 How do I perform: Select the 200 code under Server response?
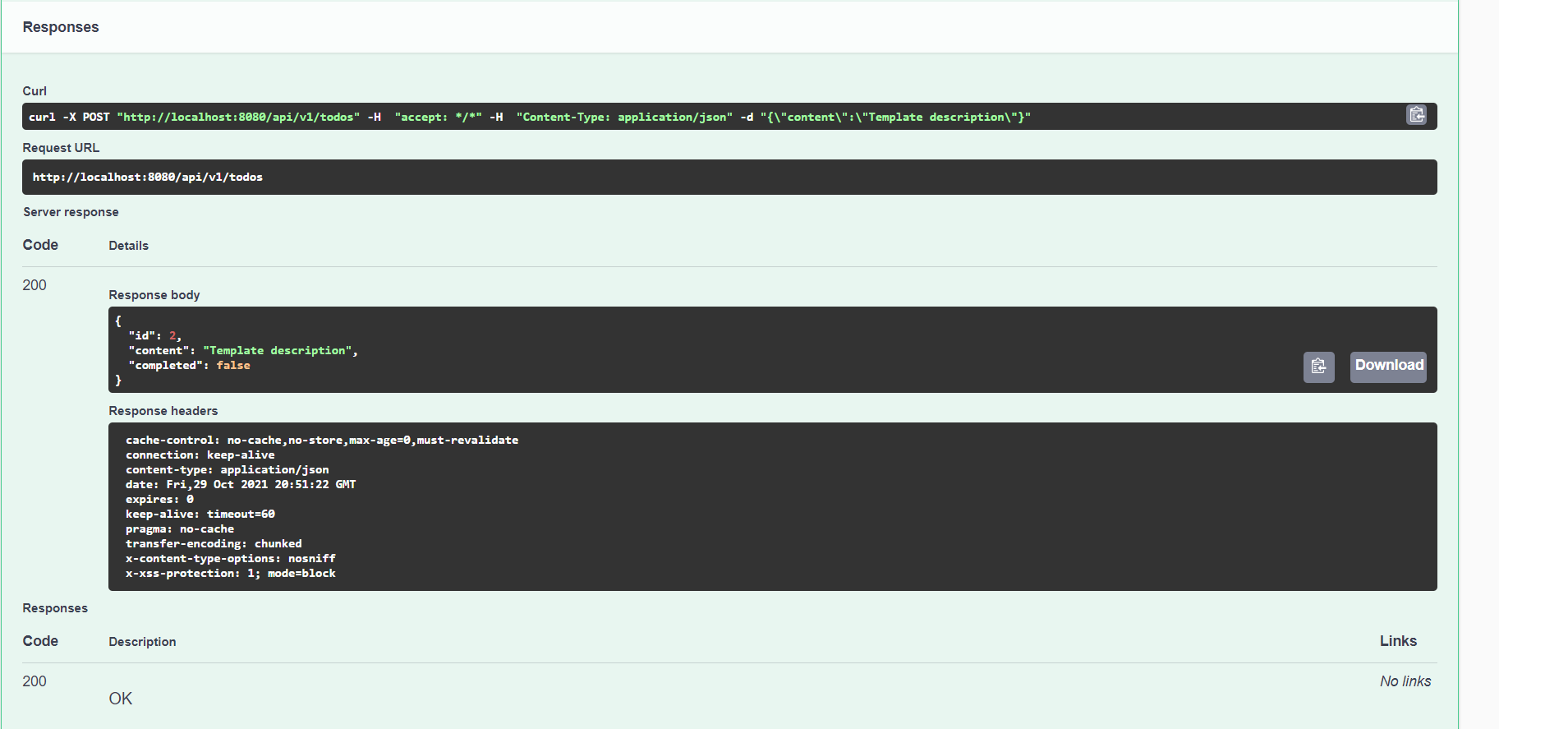[x=34, y=284]
